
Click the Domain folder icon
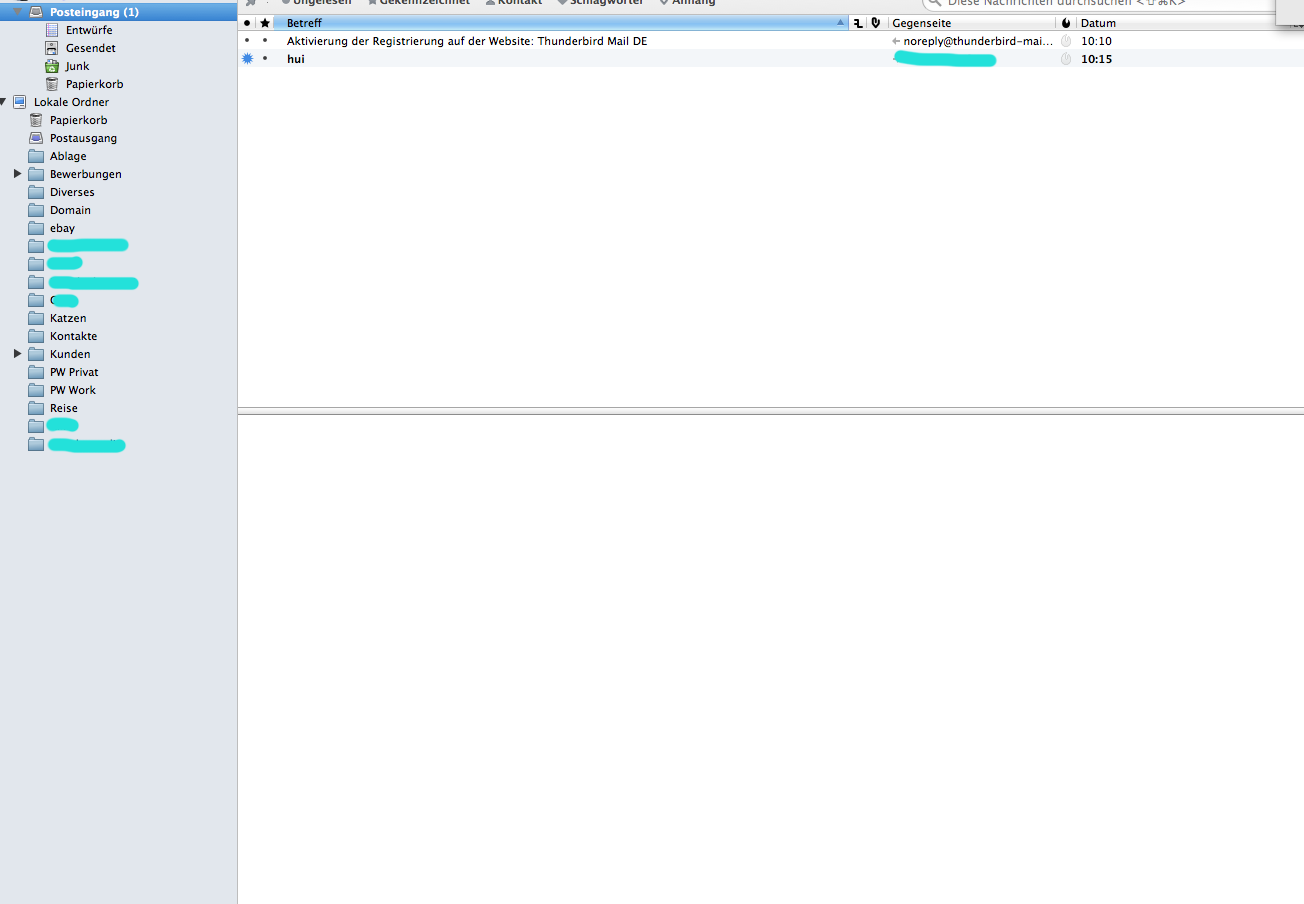[x=36, y=210]
